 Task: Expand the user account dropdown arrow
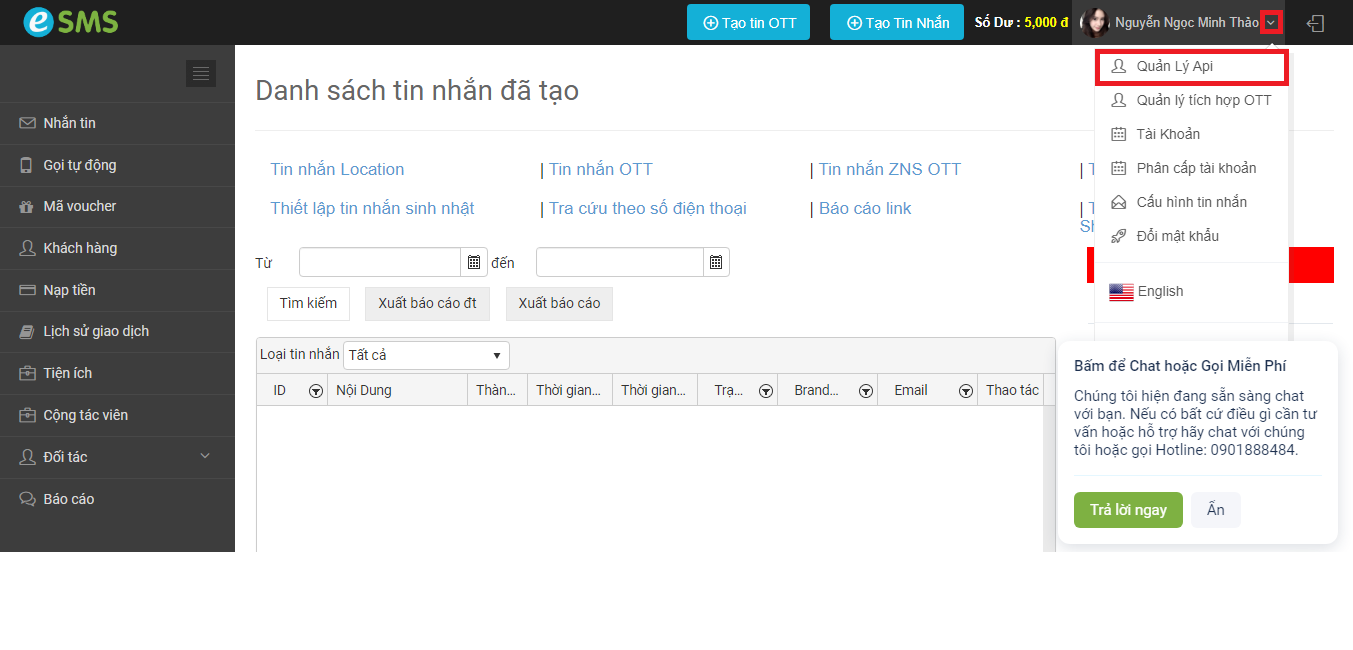[1271, 22]
